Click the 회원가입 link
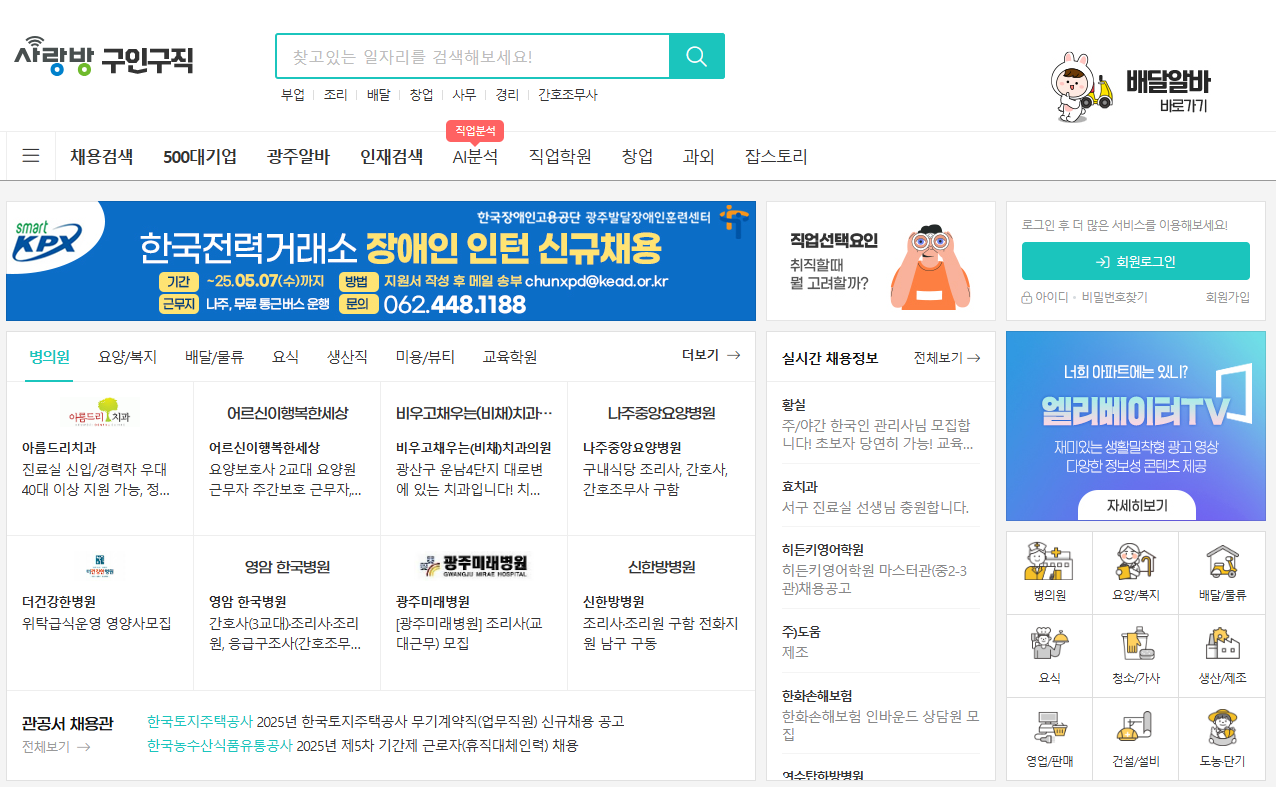 click(x=1228, y=297)
